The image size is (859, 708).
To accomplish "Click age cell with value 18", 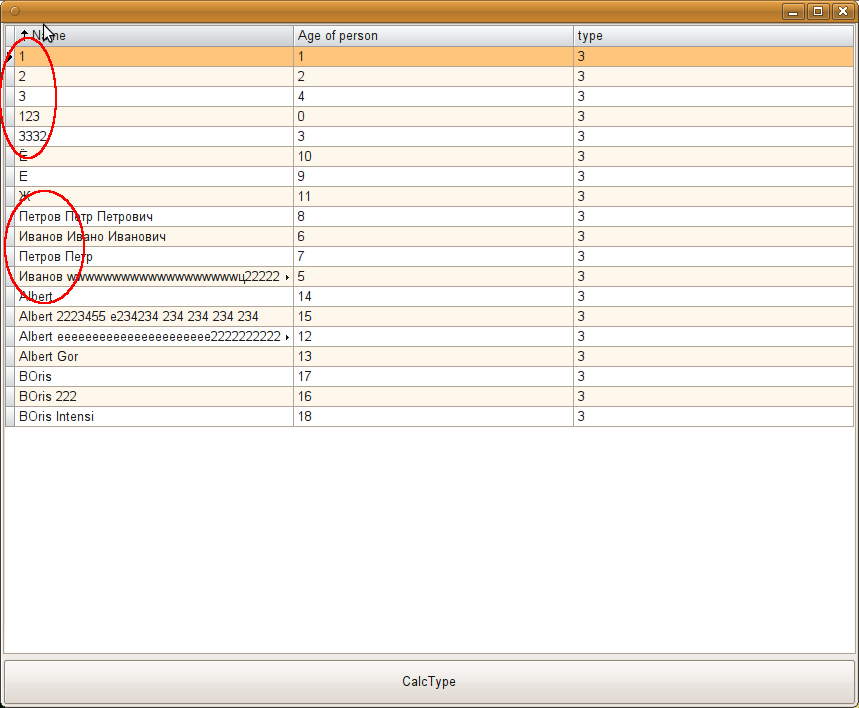I will (x=432, y=417).
